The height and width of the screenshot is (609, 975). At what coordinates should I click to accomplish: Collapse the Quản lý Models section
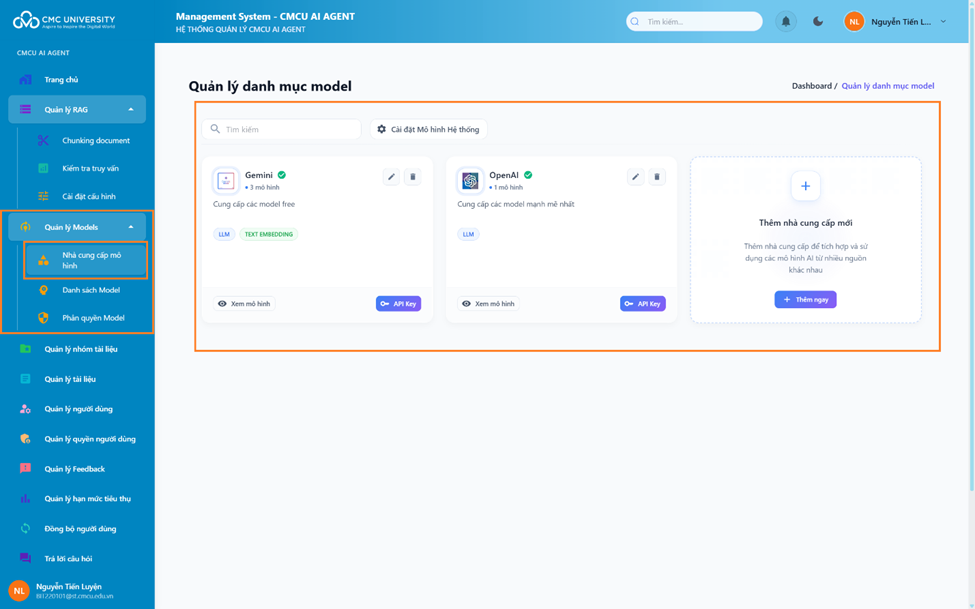tap(131, 227)
